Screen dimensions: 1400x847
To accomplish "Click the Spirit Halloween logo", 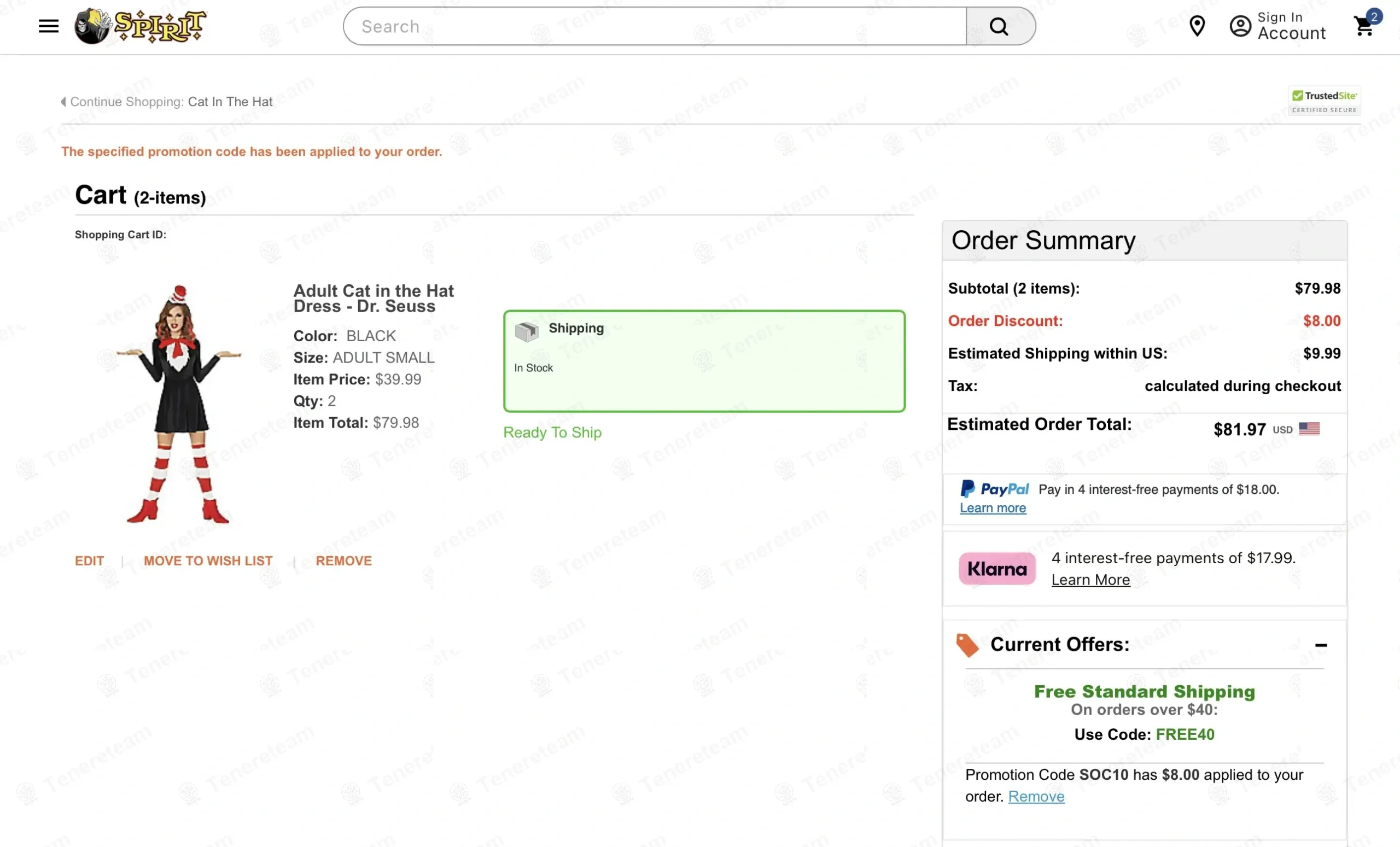I will [x=141, y=26].
